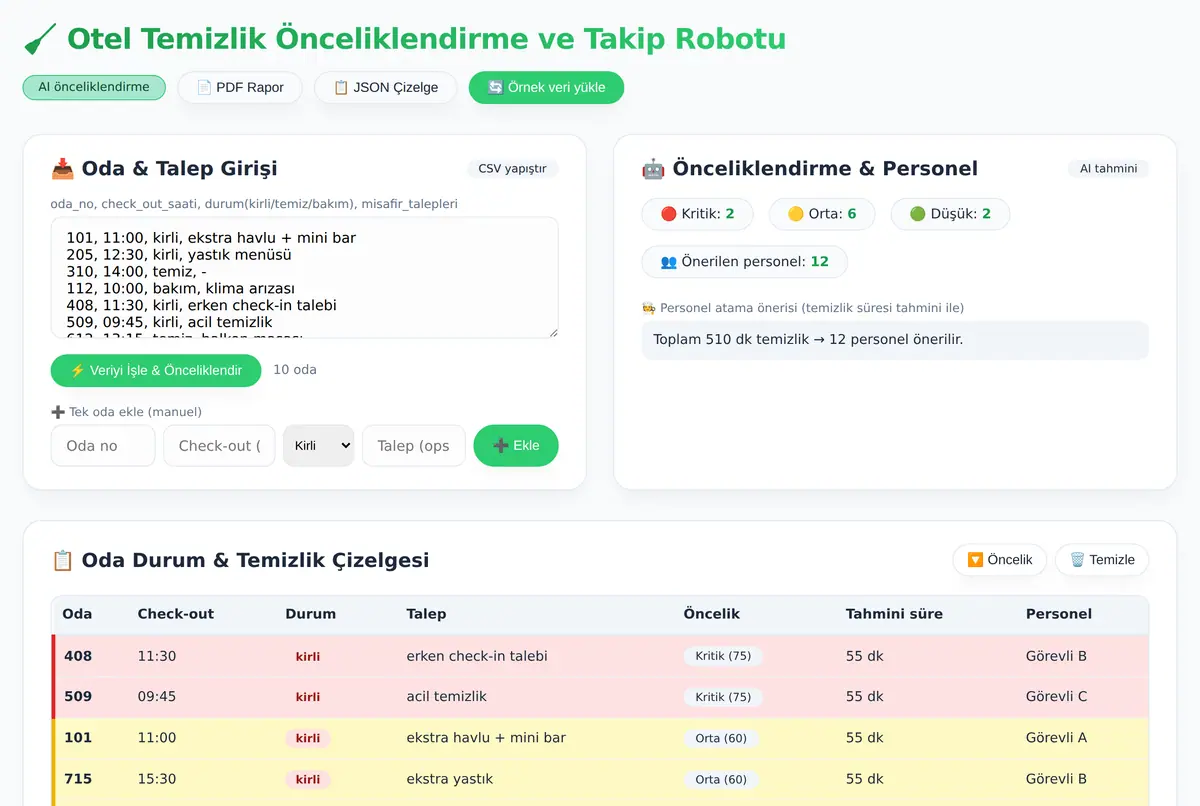1200x806 pixels.
Task: Click 'ekstra yastık' request cell
Action: (x=450, y=779)
